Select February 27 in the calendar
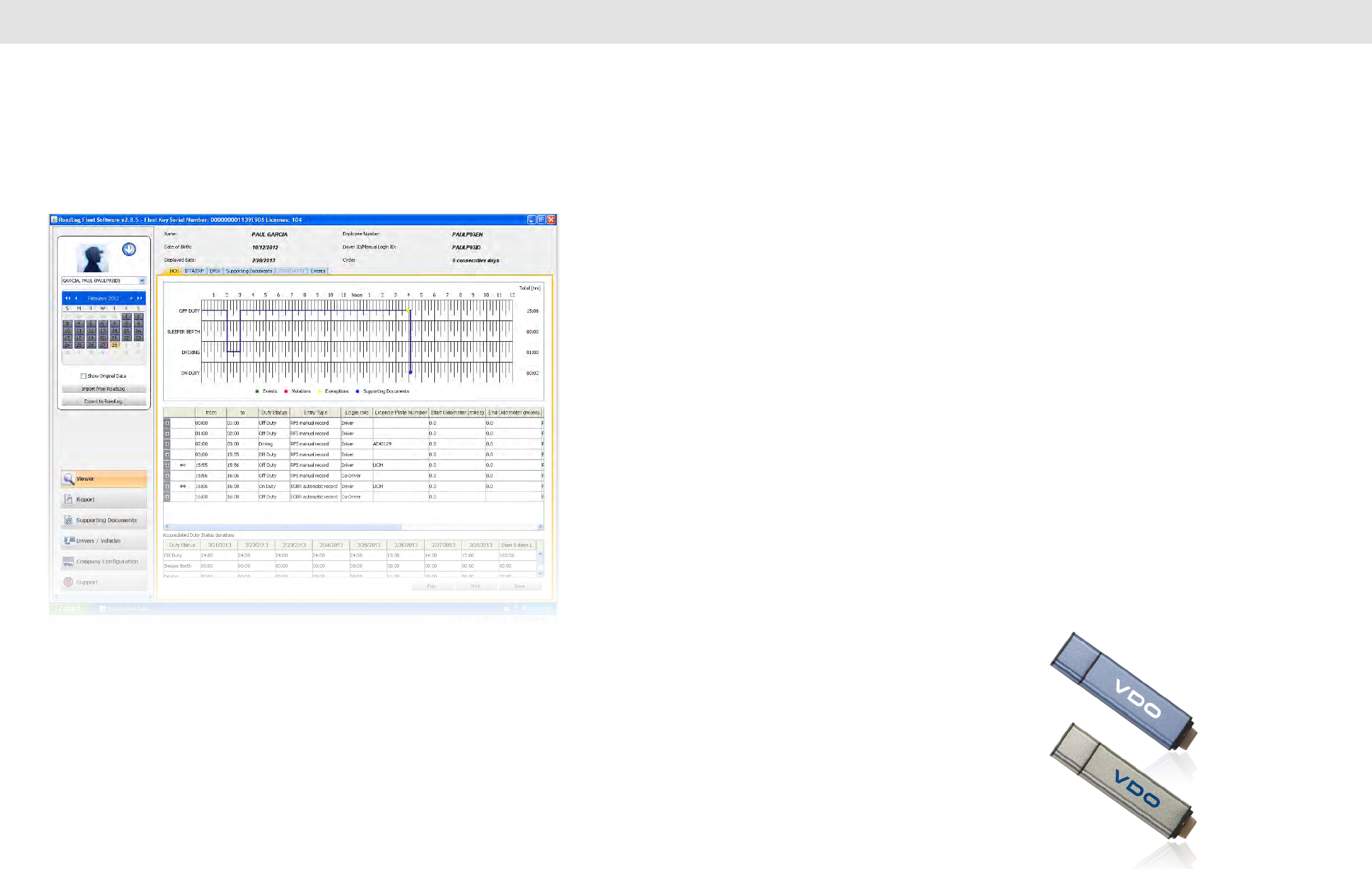This screenshot has width=1372, height=869. pos(103,345)
